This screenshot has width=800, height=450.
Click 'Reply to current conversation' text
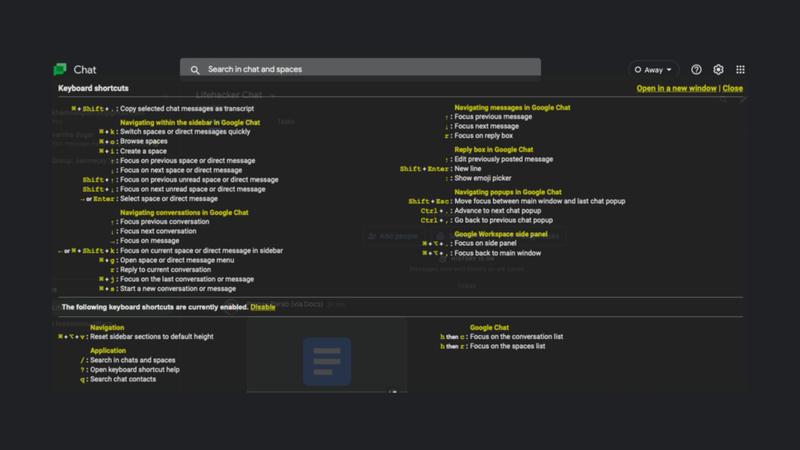[x=165, y=270]
